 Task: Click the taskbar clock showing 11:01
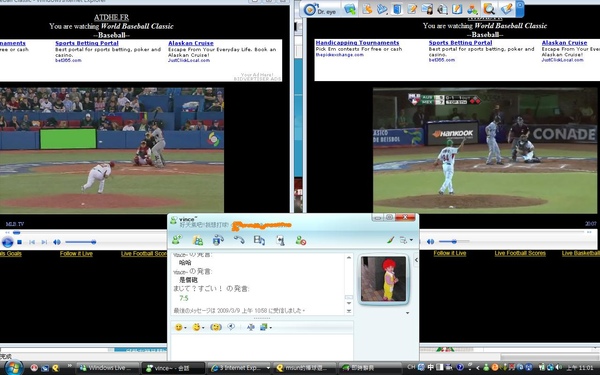click(580, 368)
